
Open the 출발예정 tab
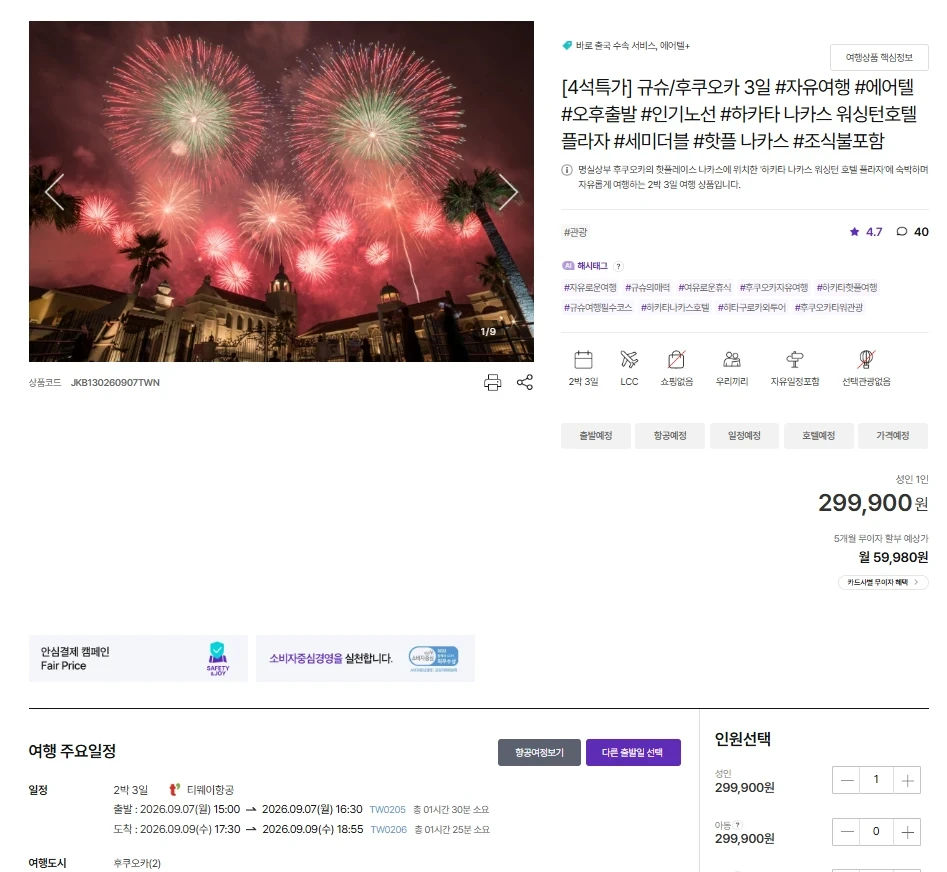click(595, 435)
